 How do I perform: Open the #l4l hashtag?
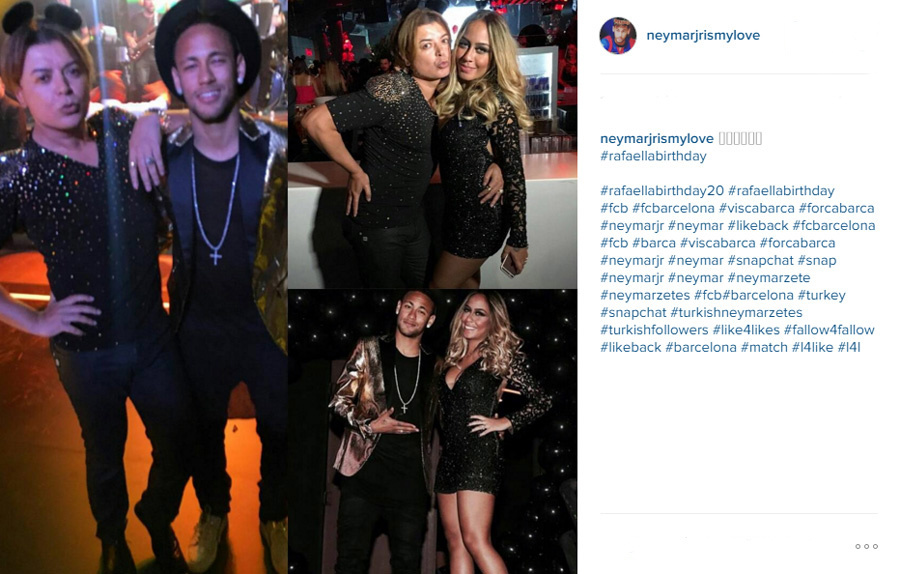click(849, 347)
